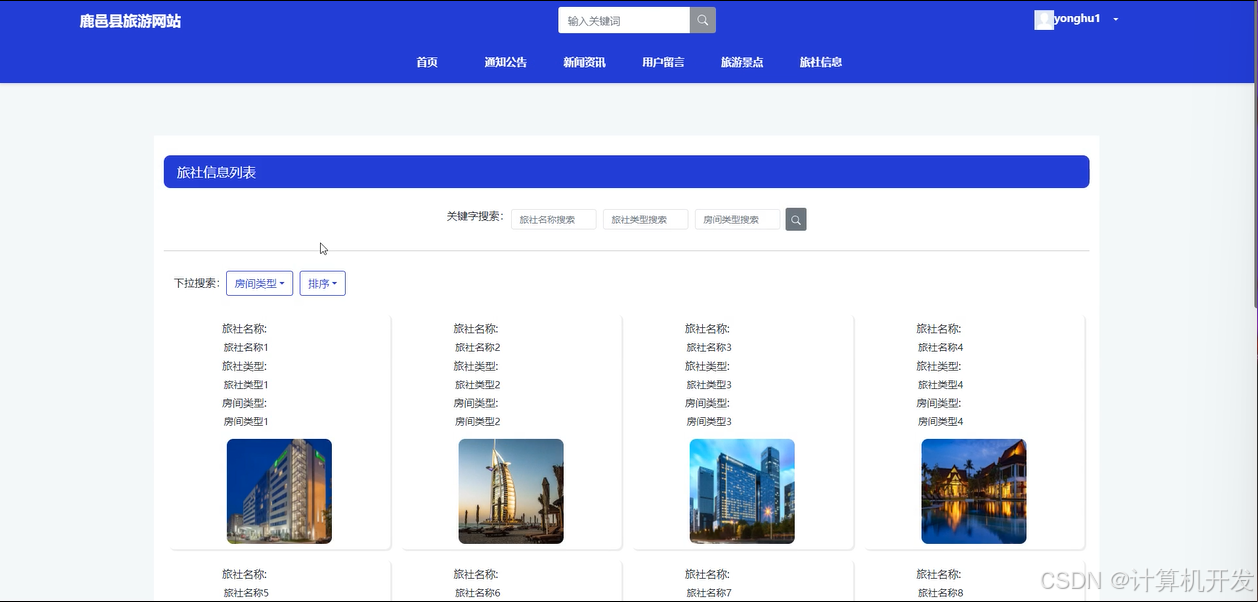Click the text 旅社类型2
Screen dimensions: 1258x602
click(x=477, y=384)
